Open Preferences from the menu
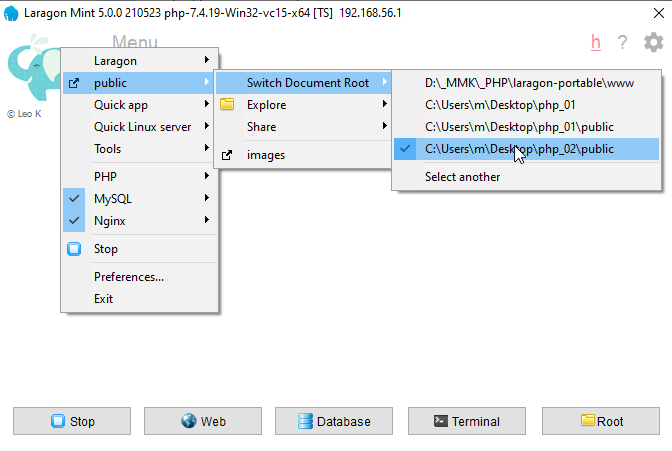Image resolution: width=672 pixels, height=451 pixels. [129, 277]
